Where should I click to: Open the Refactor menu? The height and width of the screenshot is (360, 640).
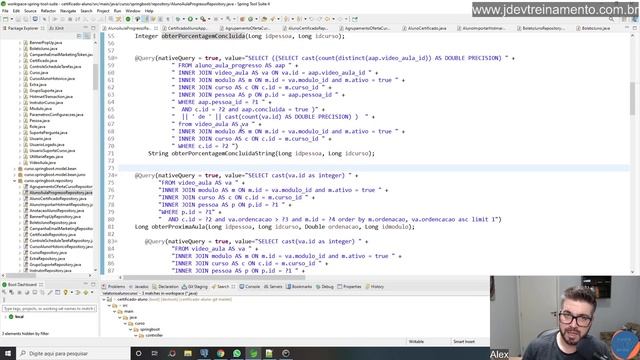pos(48,11)
